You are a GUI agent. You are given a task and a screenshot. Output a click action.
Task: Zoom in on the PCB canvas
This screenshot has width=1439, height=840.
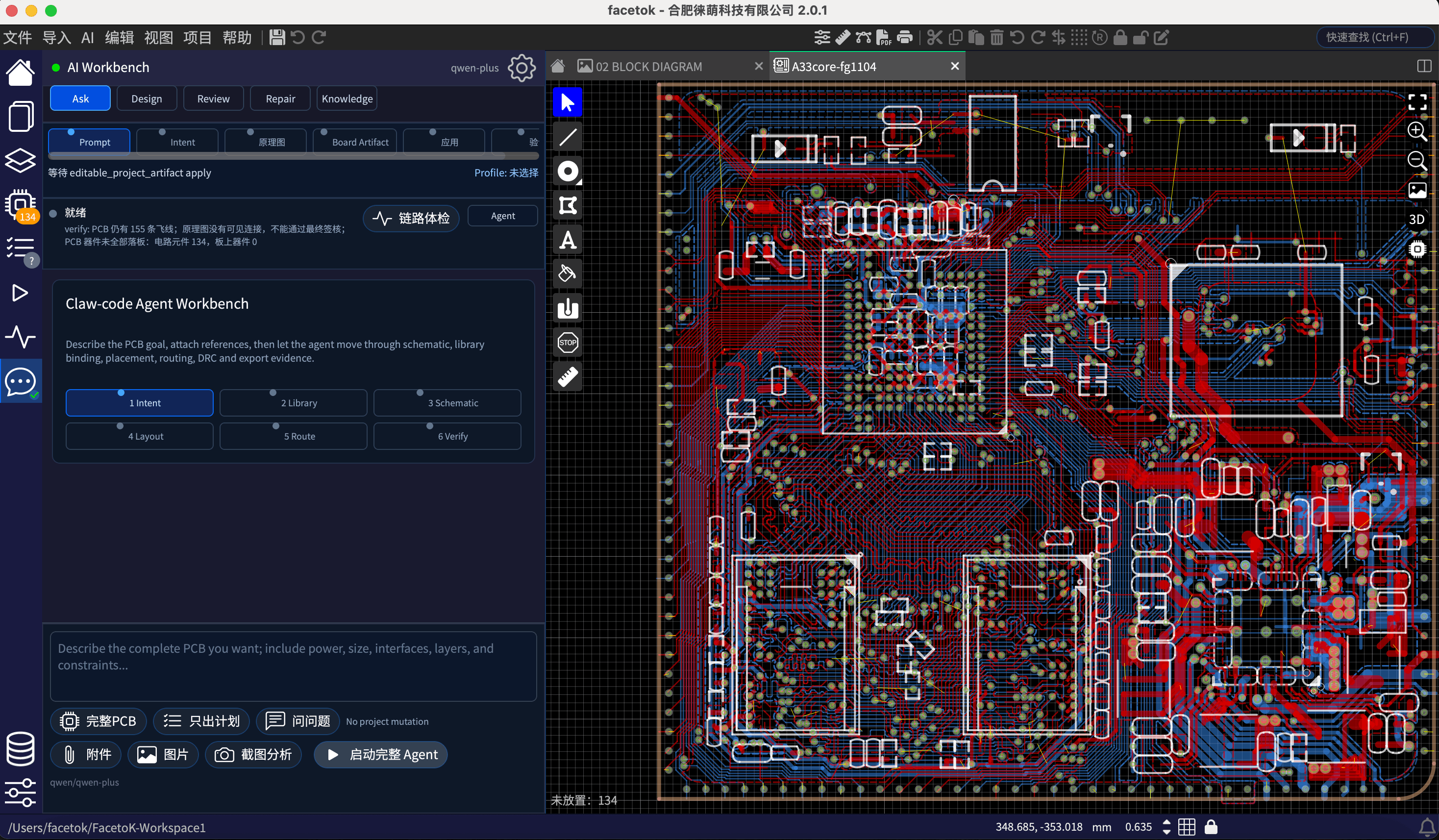point(1417,131)
